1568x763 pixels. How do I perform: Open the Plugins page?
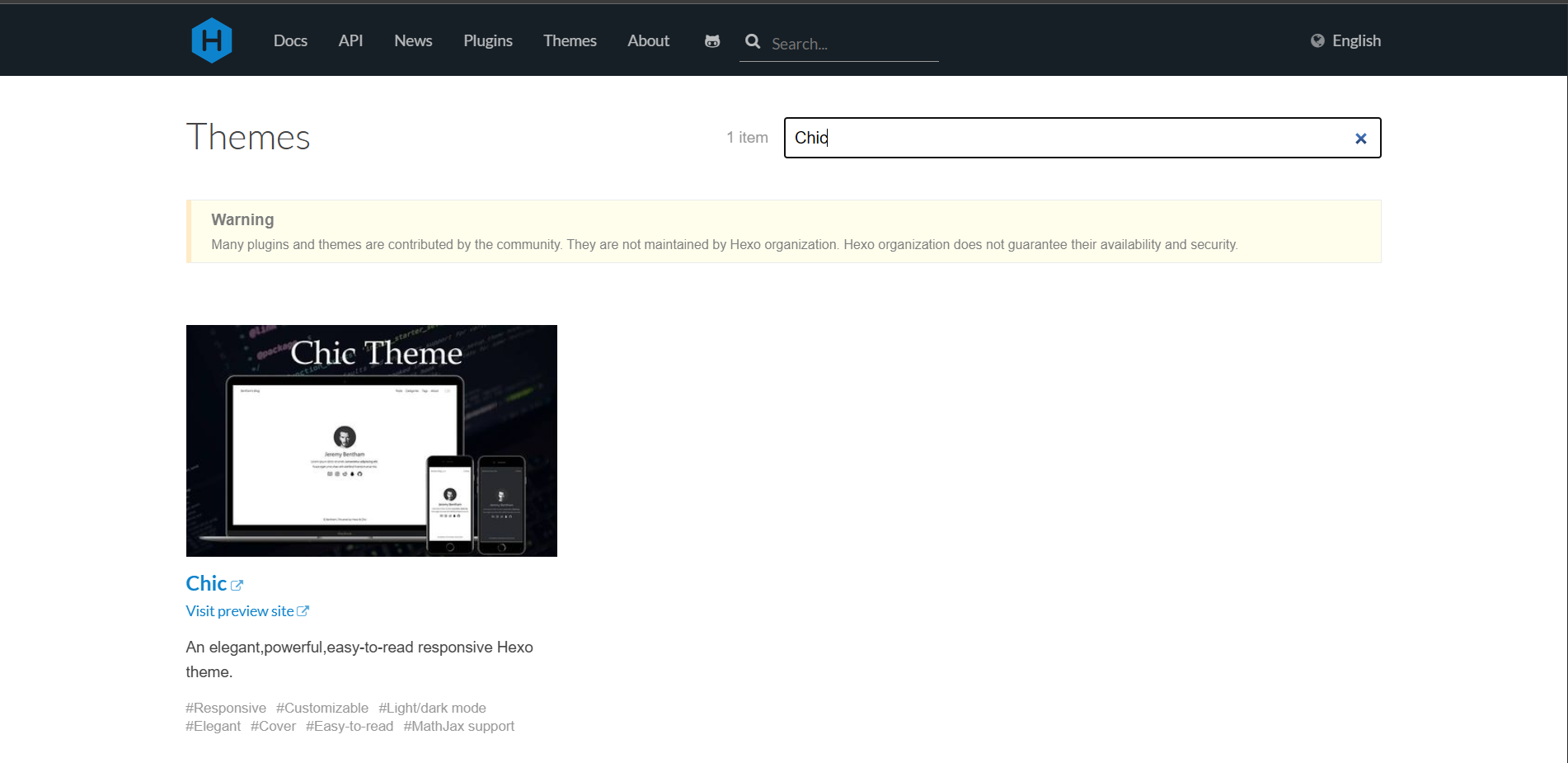coord(488,41)
